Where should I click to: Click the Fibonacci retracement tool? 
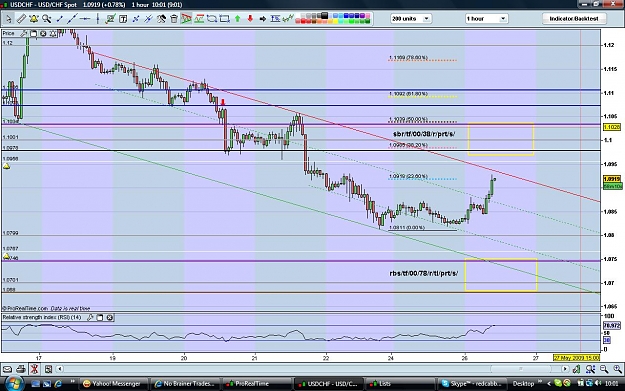[275, 18]
